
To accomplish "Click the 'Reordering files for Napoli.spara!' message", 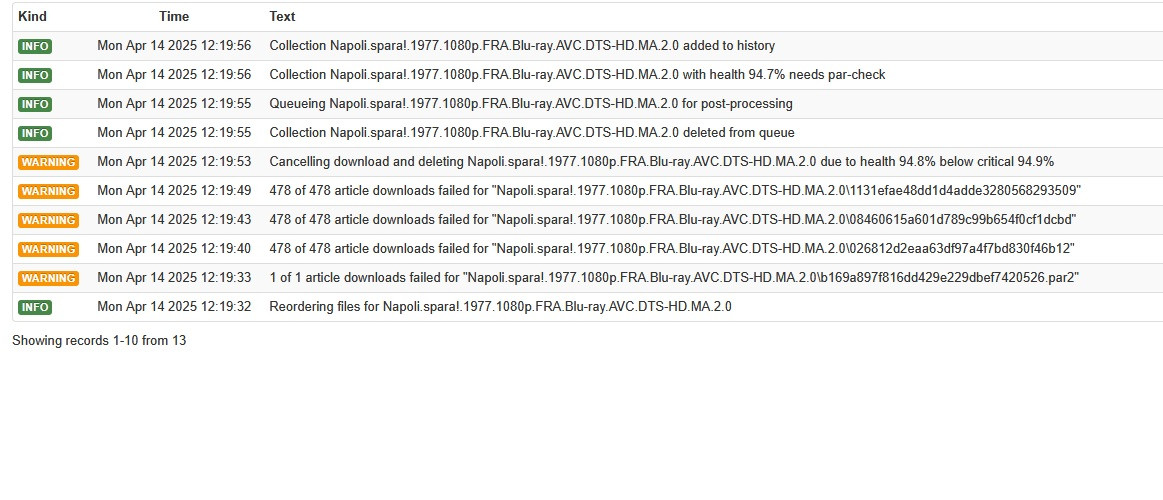I will (501, 306).
